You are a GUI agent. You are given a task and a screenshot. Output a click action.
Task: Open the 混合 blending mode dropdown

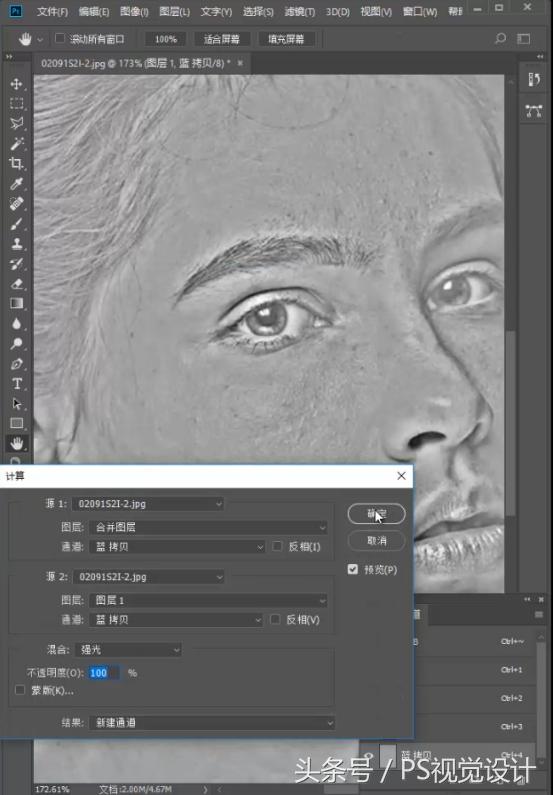click(x=128, y=649)
